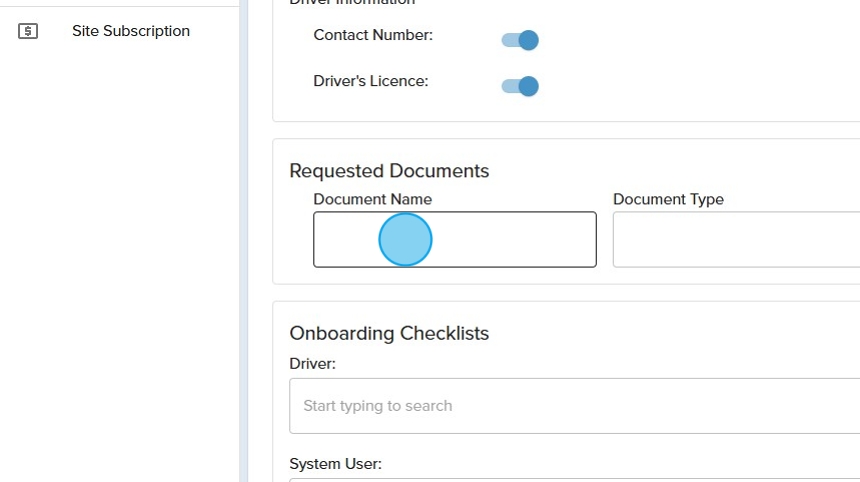The width and height of the screenshot is (860, 482).
Task: Click the Site Subscription dollar icon
Action: (28, 31)
